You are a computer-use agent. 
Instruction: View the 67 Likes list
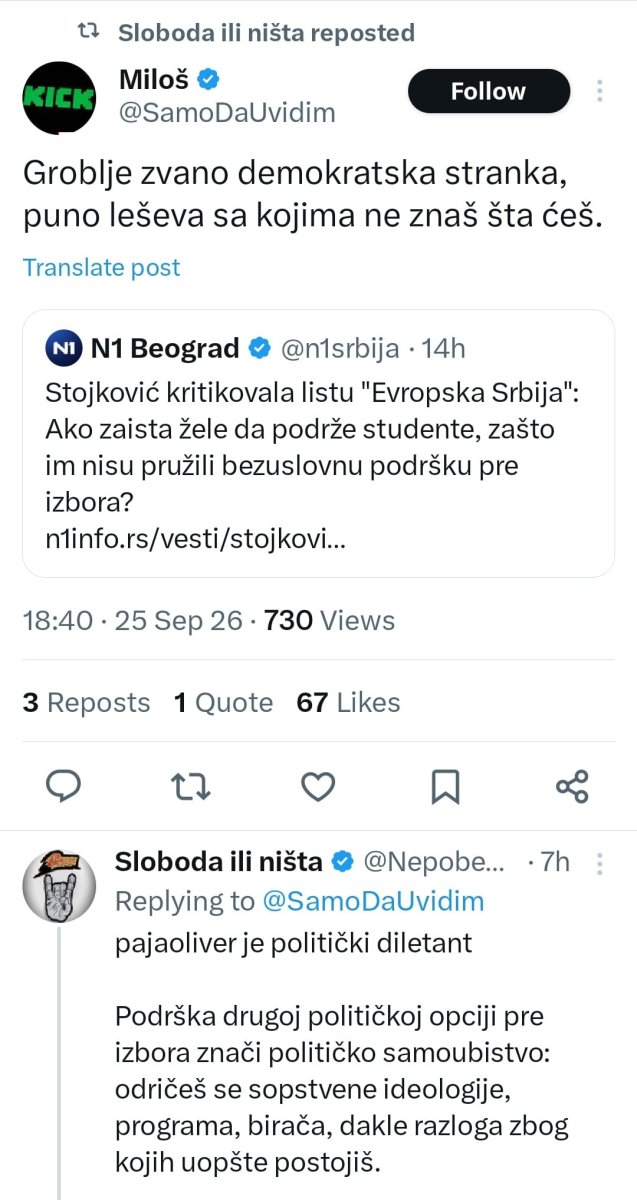348,703
